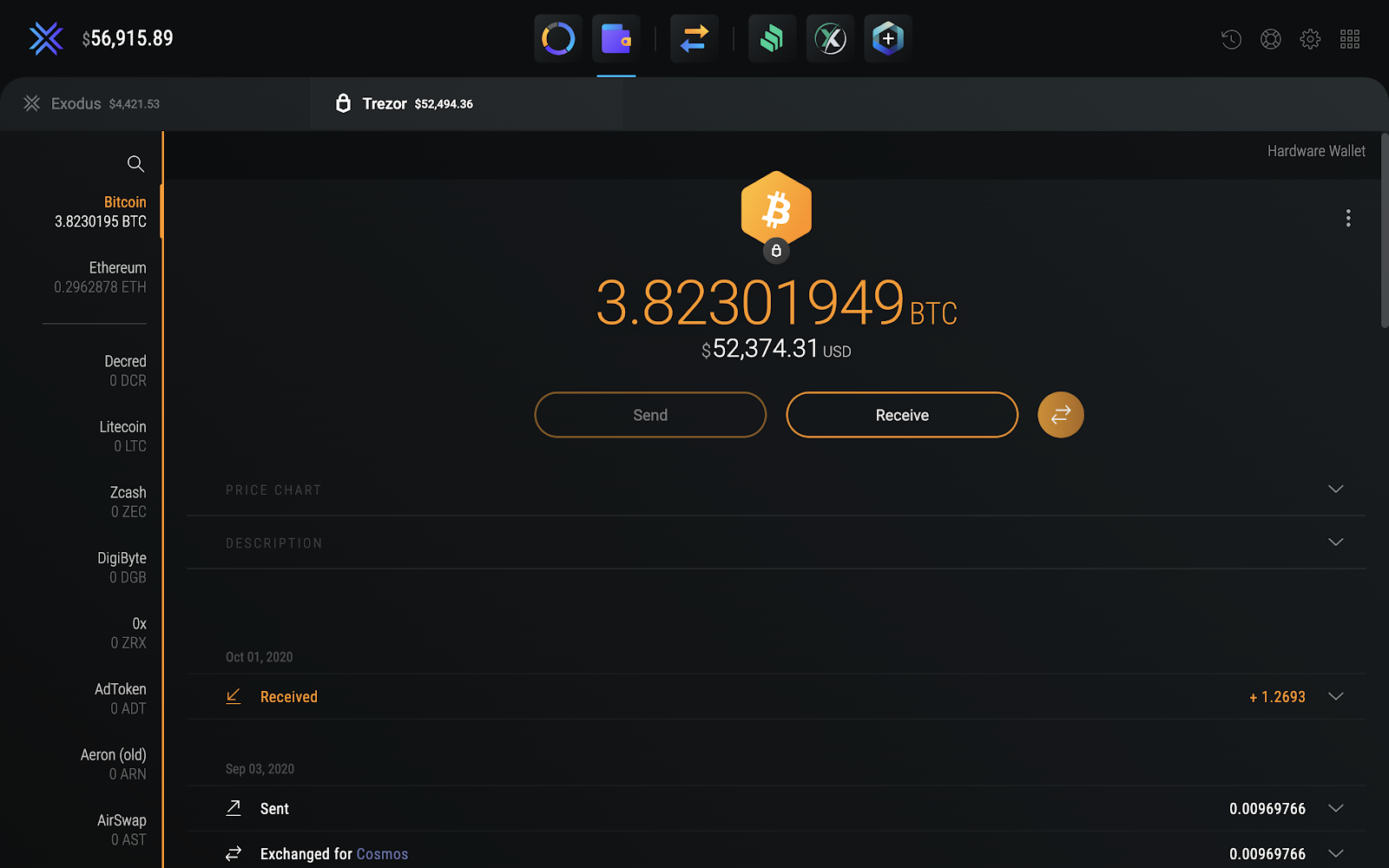The image size is (1389, 868).
Task: Open the Sports X app icon
Action: 830,38
